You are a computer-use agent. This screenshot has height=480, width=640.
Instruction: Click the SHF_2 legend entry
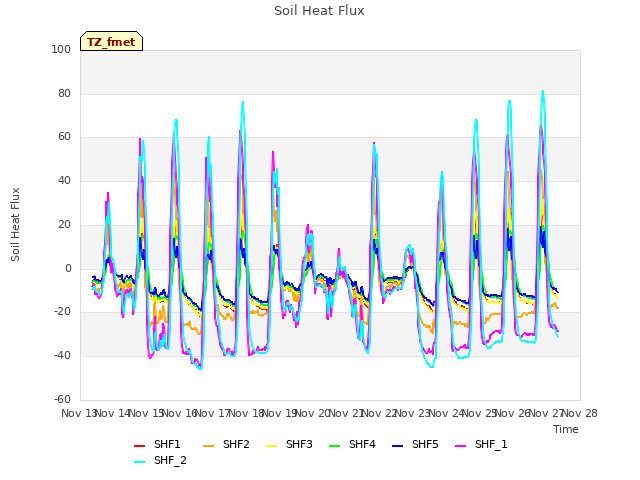coord(160,460)
